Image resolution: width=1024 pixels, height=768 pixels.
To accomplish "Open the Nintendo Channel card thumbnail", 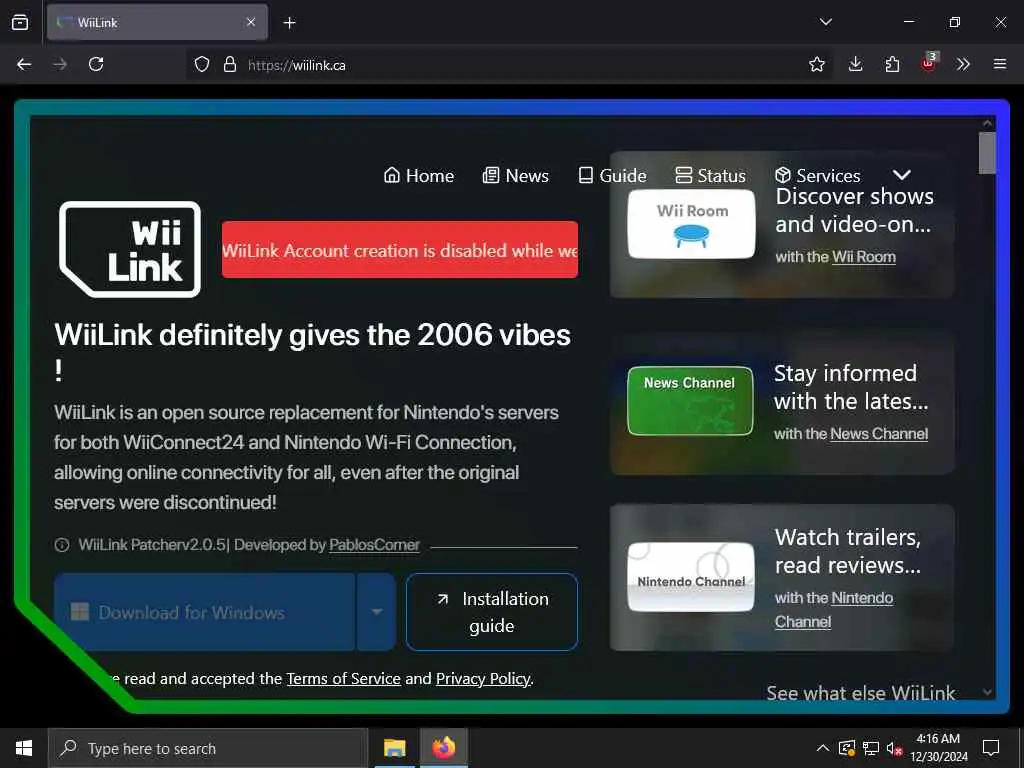I will coord(691,577).
